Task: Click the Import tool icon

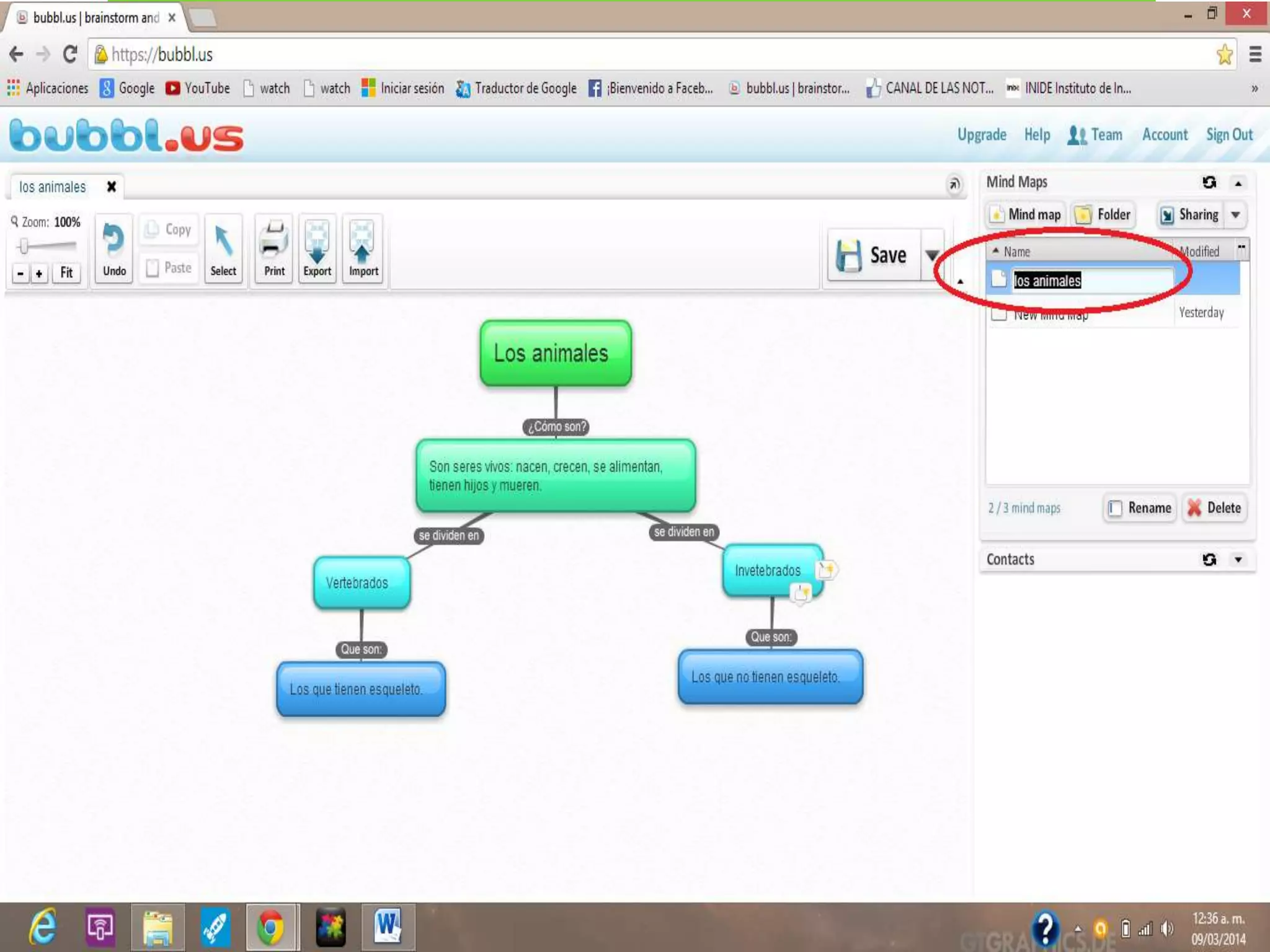Action: [x=363, y=242]
